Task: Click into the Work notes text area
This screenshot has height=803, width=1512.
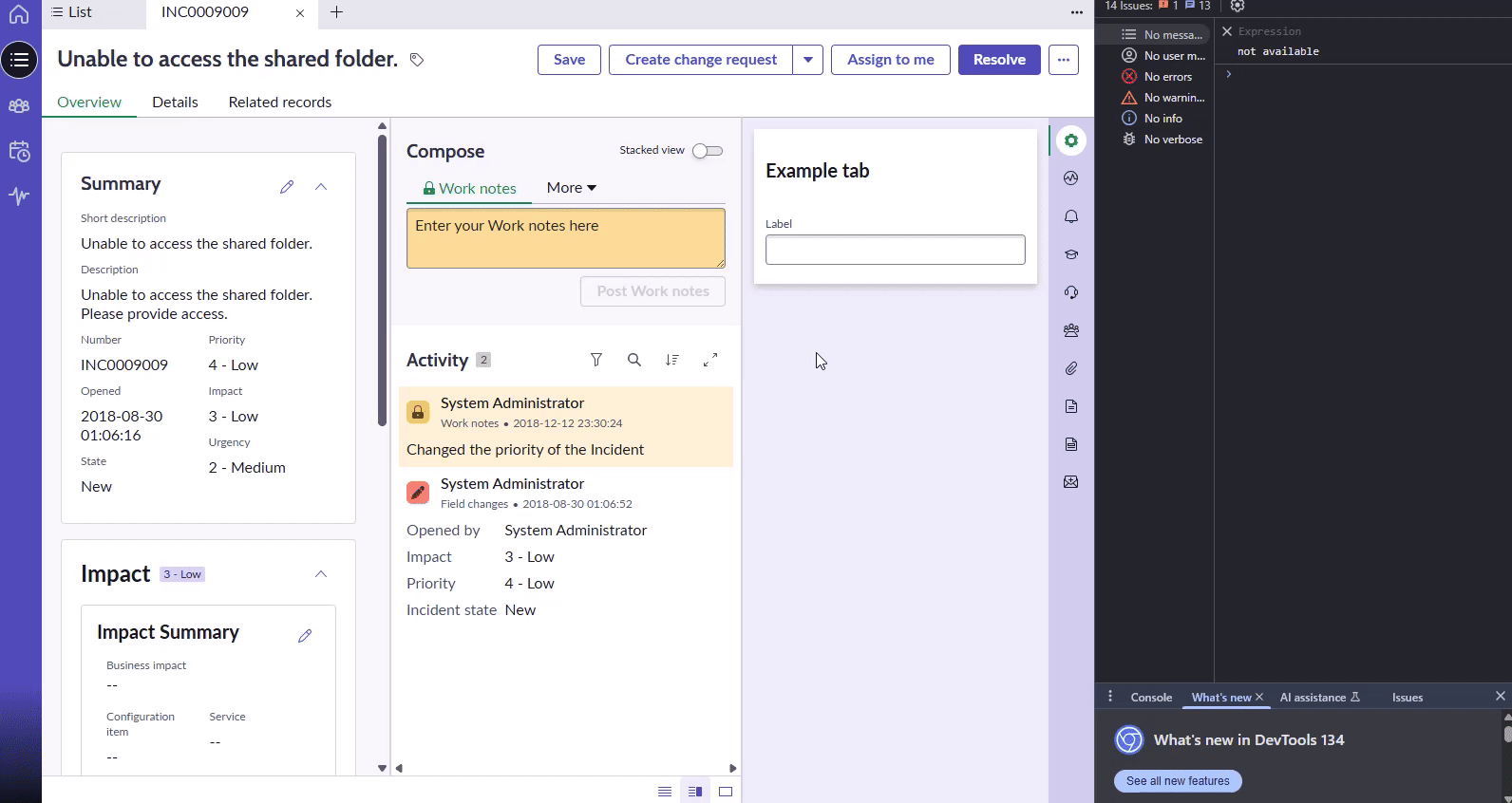Action: [x=565, y=238]
